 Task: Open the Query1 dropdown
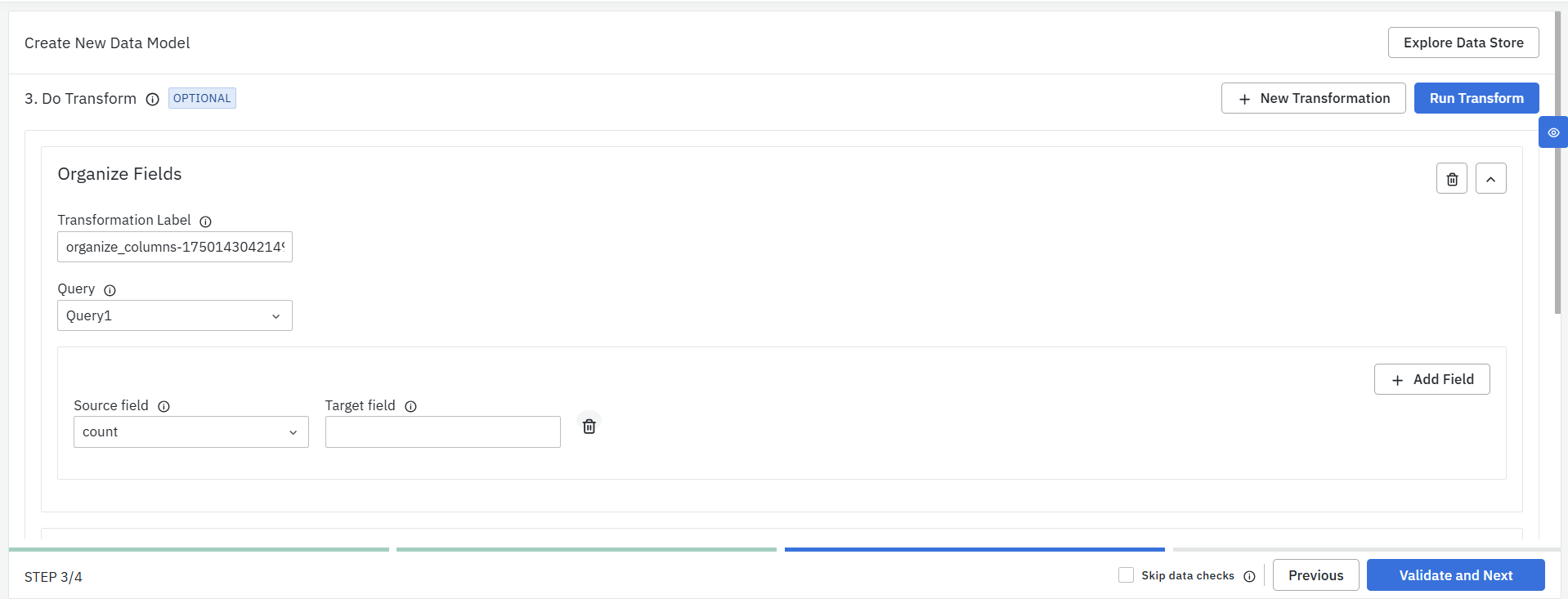175,315
